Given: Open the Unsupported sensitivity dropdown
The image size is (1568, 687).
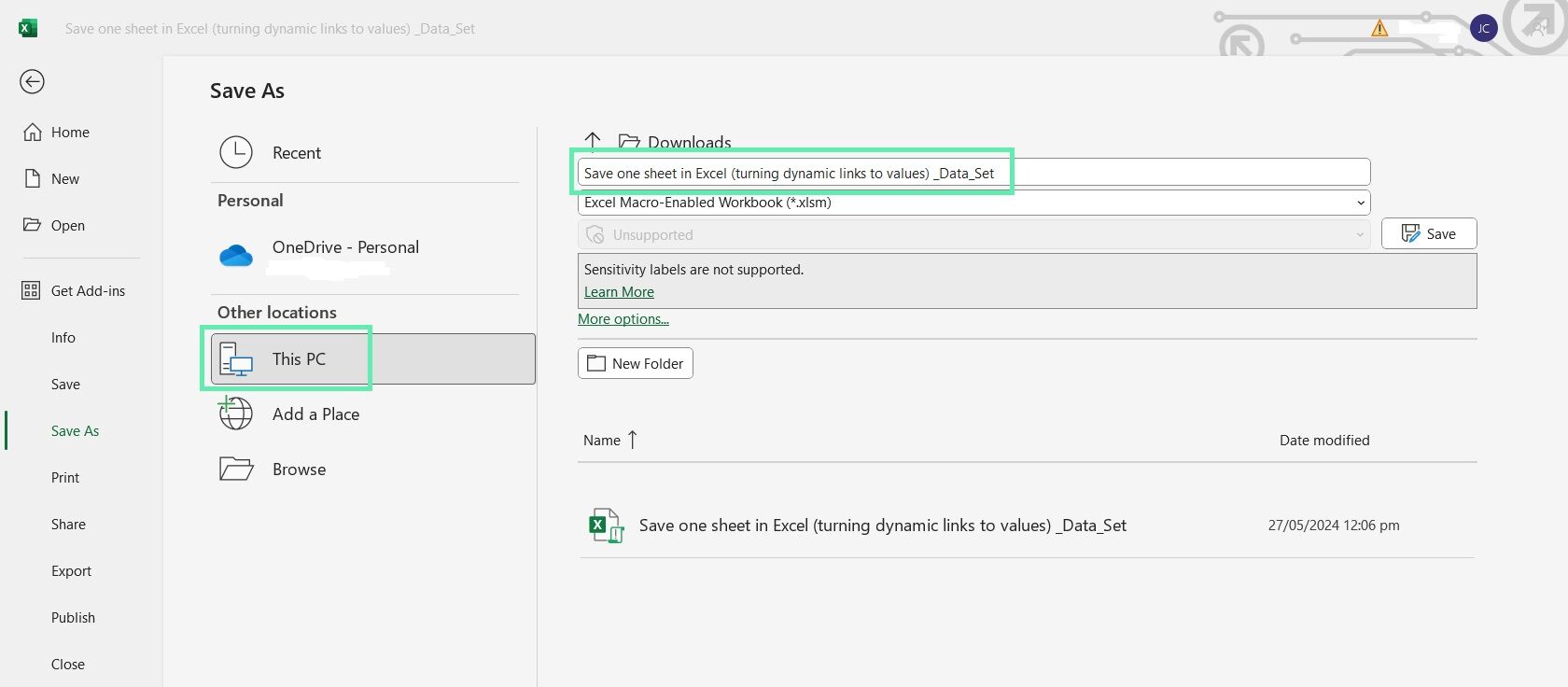Looking at the screenshot, I should (x=973, y=235).
